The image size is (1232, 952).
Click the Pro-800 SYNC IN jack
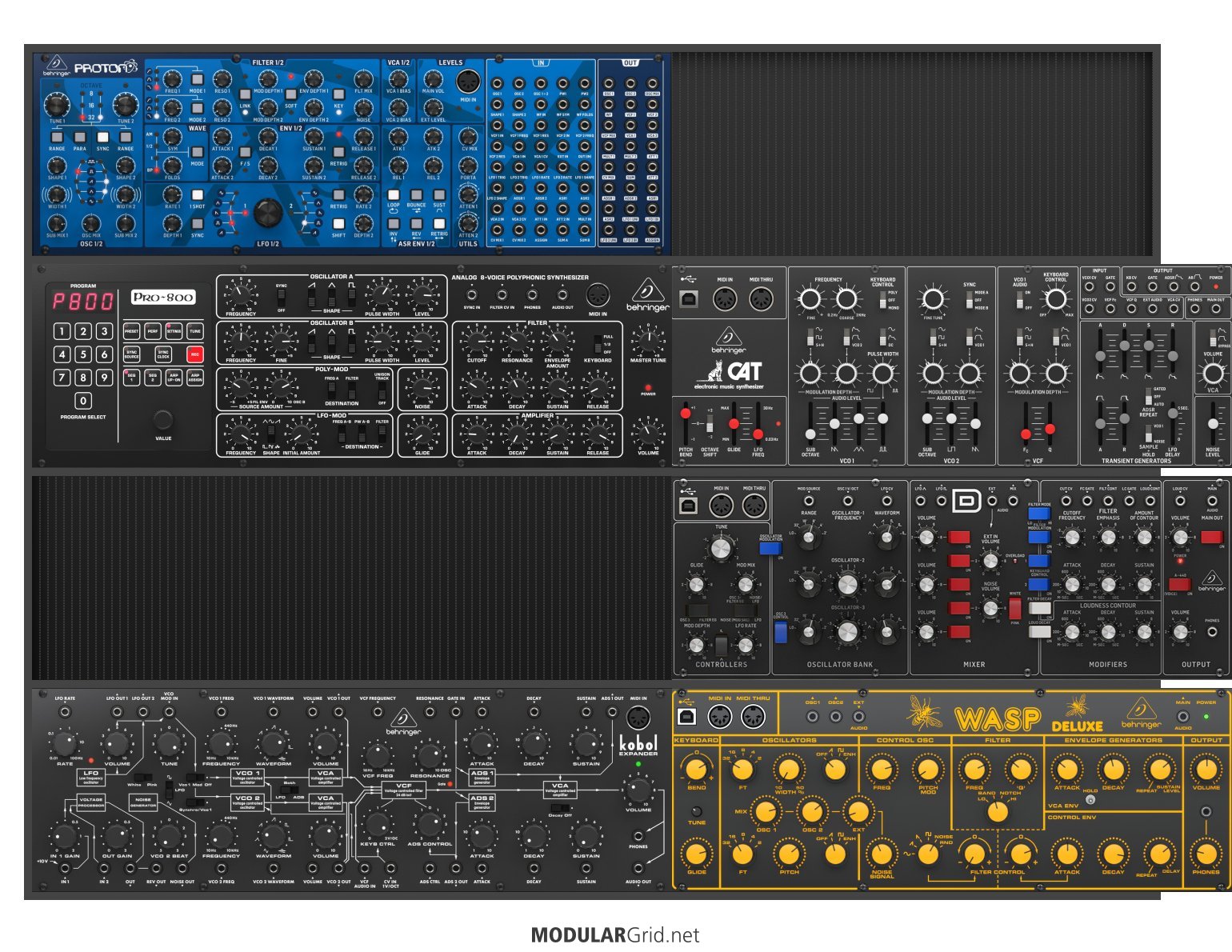(471, 294)
